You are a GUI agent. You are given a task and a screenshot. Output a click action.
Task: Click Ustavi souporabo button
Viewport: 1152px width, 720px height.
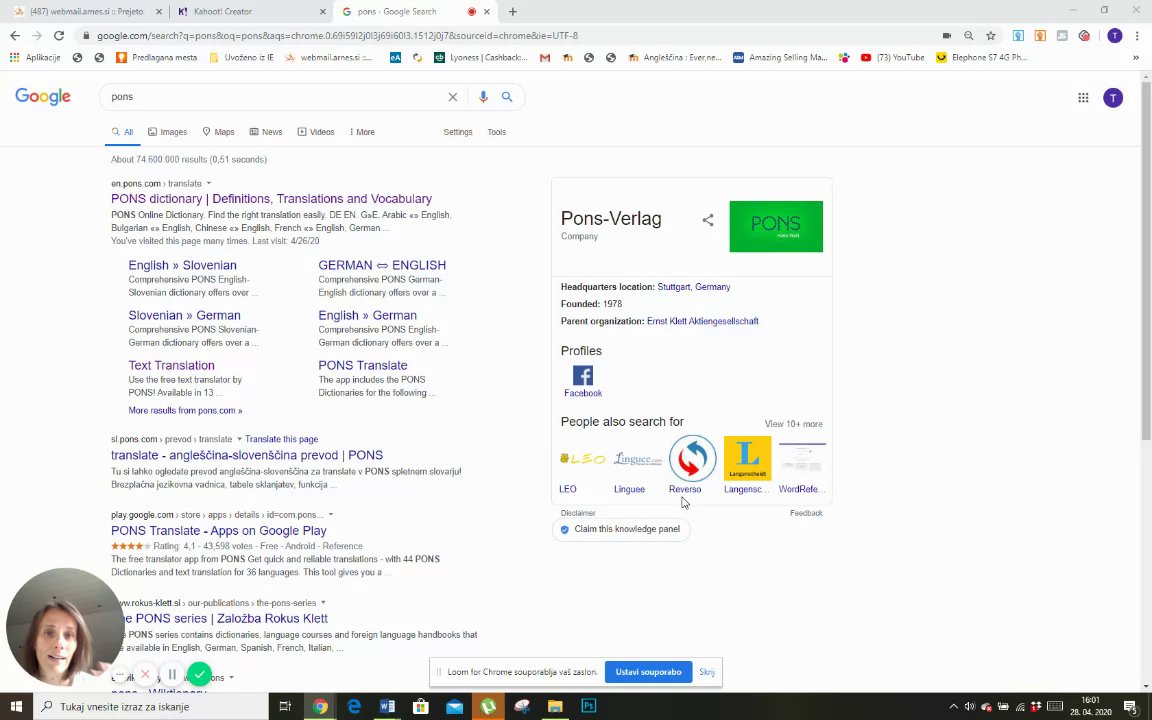pyautogui.click(x=648, y=672)
